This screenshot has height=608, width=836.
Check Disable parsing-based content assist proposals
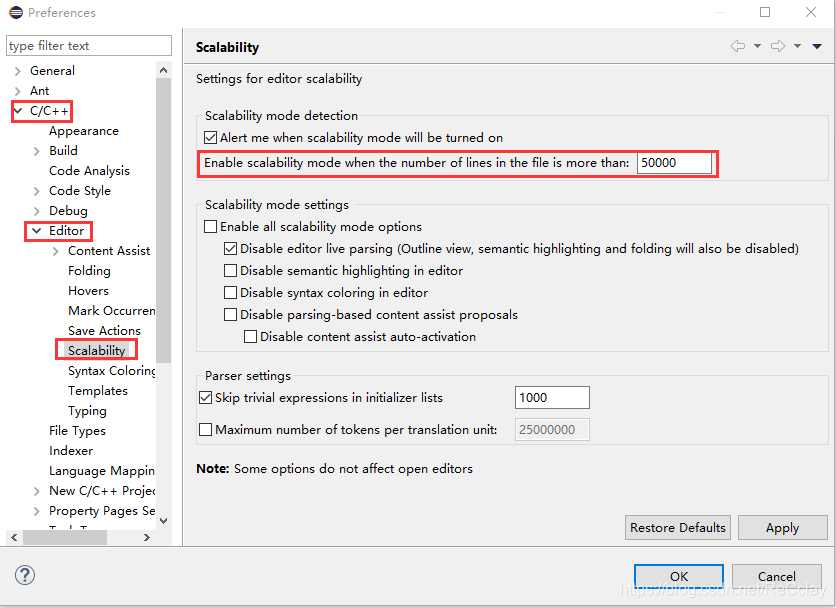[x=230, y=315]
